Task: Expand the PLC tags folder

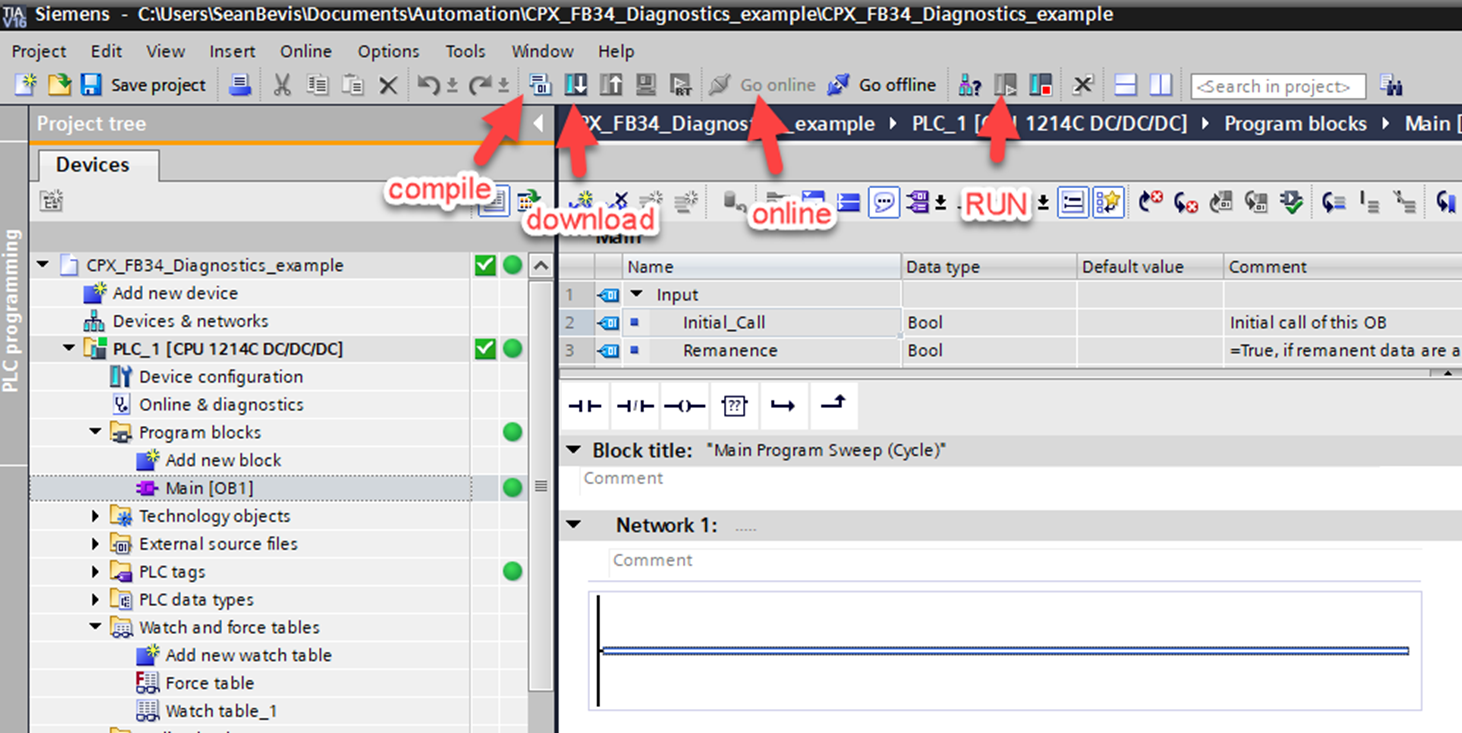Action: point(96,572)
